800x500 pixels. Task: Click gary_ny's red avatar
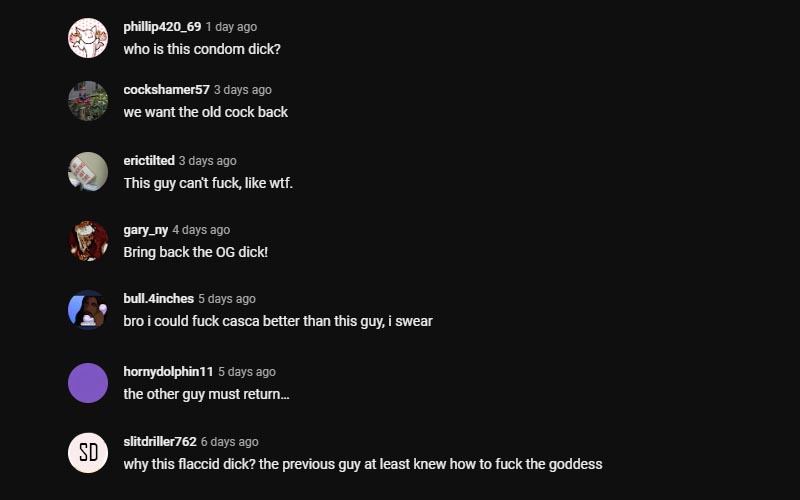(x=88, y=241)
